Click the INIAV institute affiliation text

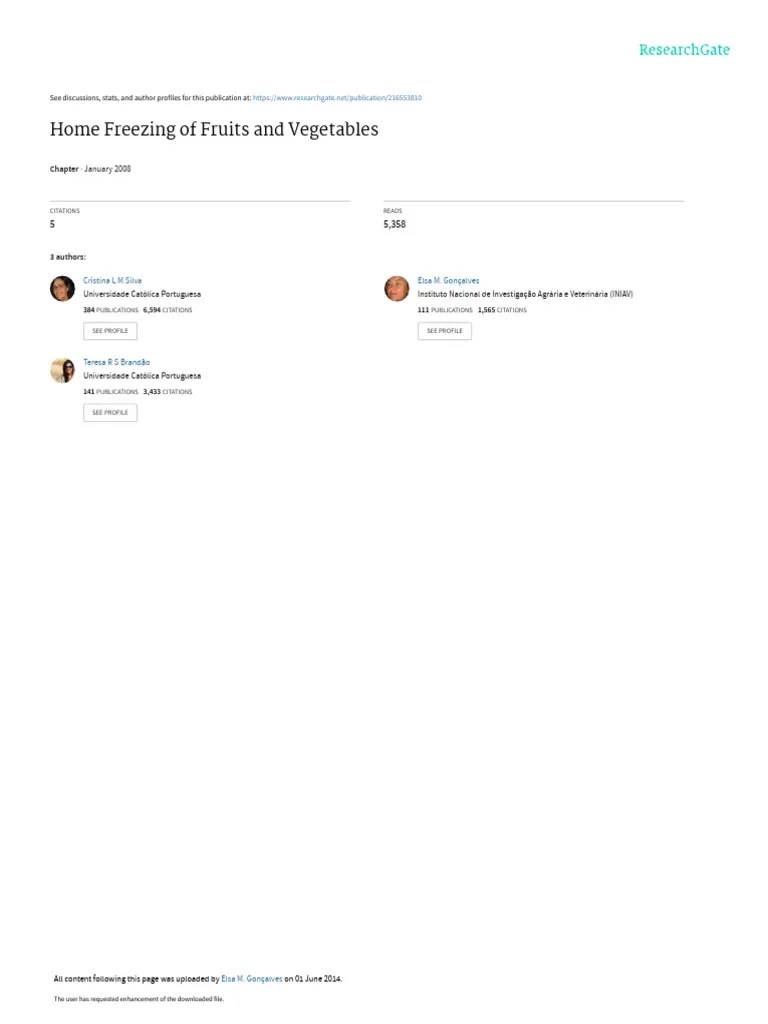click(525, 294)
